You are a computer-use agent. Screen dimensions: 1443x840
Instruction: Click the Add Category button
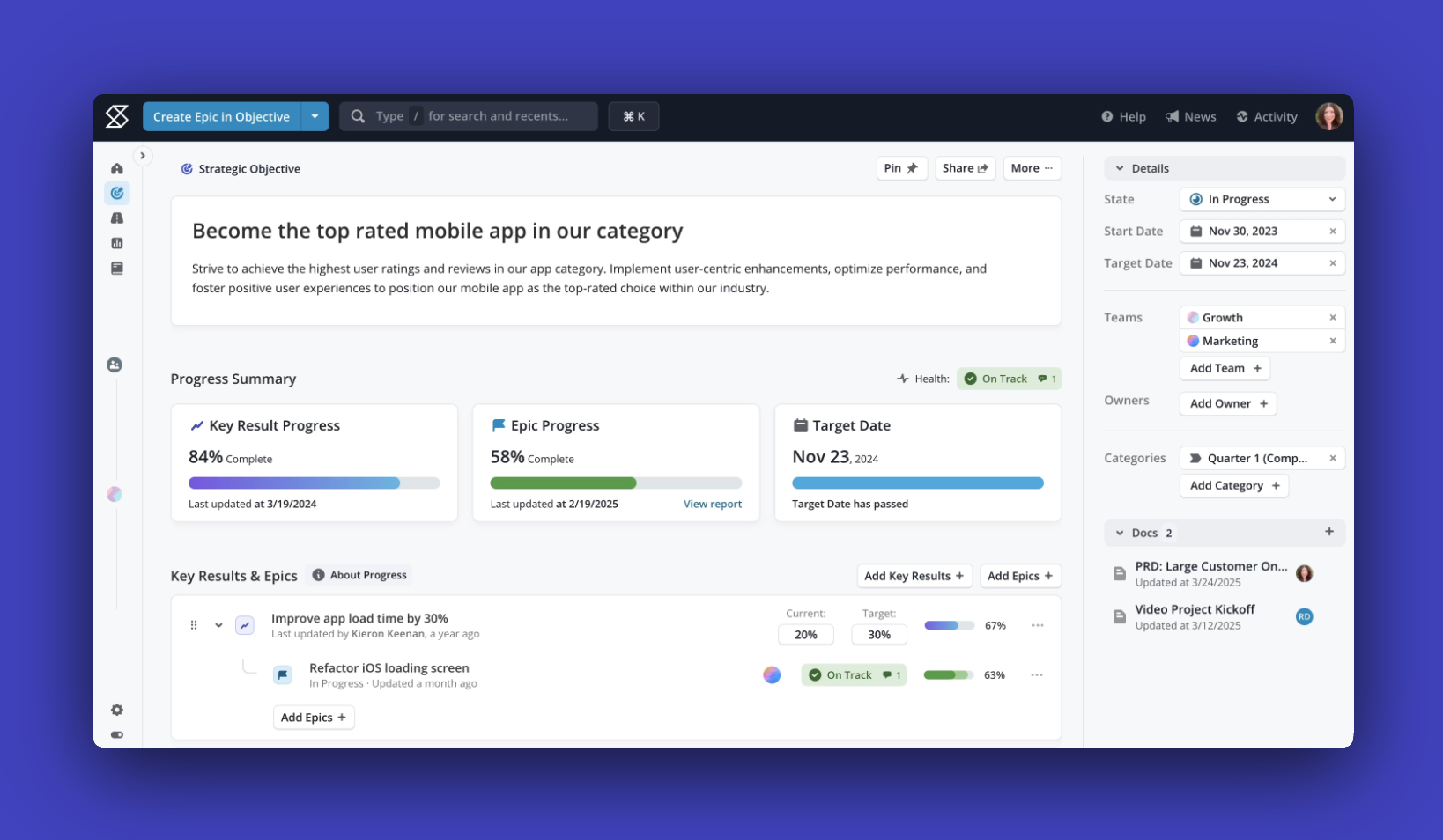coord(1233,485)
